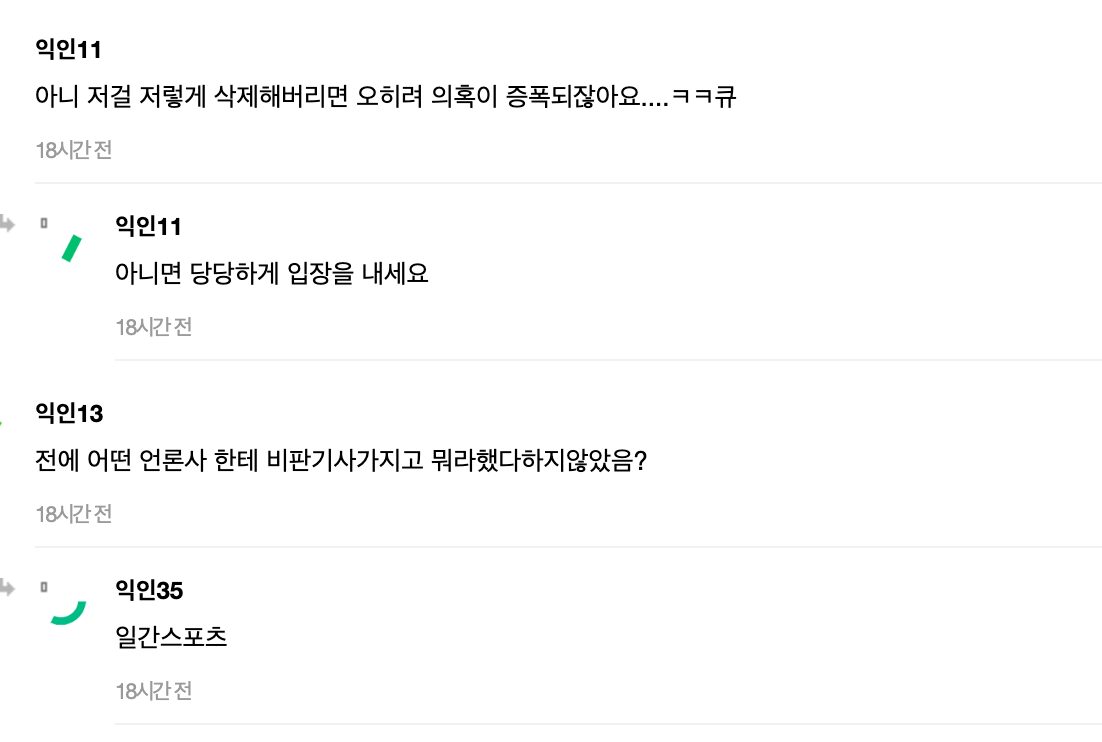This screenshot has height=742, width=1102.
Task: Click the reply text 아니면 당당하게 입장을 내세요
Action: pyautogui.click(x=272, y=274)
